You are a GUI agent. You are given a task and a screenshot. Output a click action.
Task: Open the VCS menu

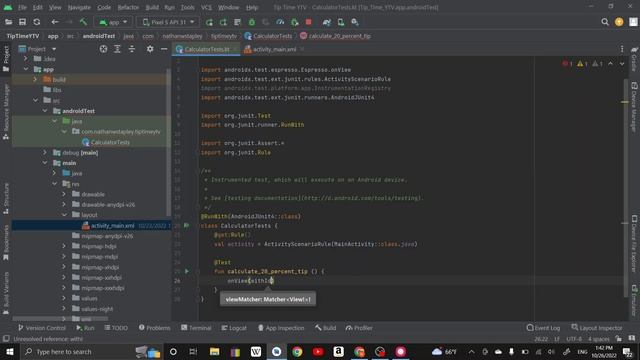pos(206,7)
